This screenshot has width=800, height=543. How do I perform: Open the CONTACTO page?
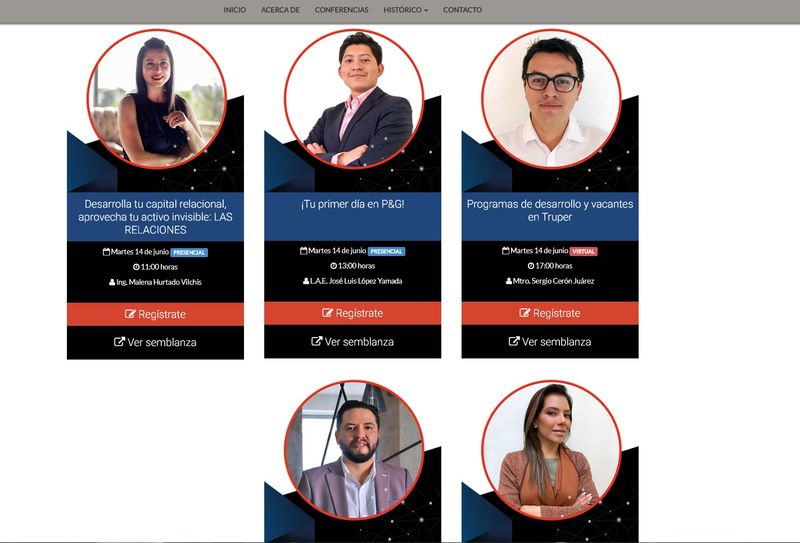click(x=462, y=10)
